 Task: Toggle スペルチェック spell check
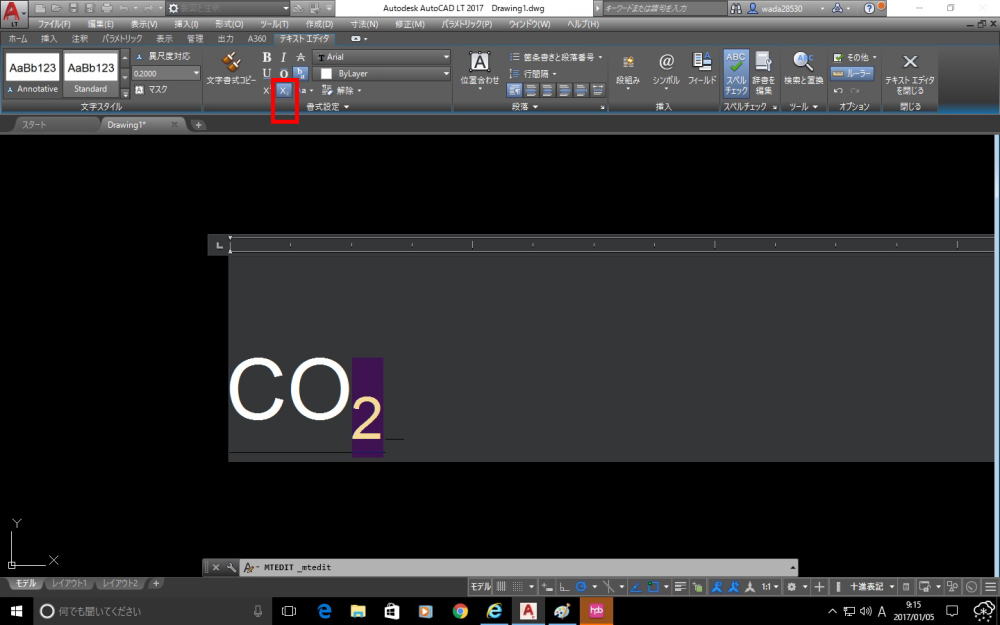pos(735,73)
